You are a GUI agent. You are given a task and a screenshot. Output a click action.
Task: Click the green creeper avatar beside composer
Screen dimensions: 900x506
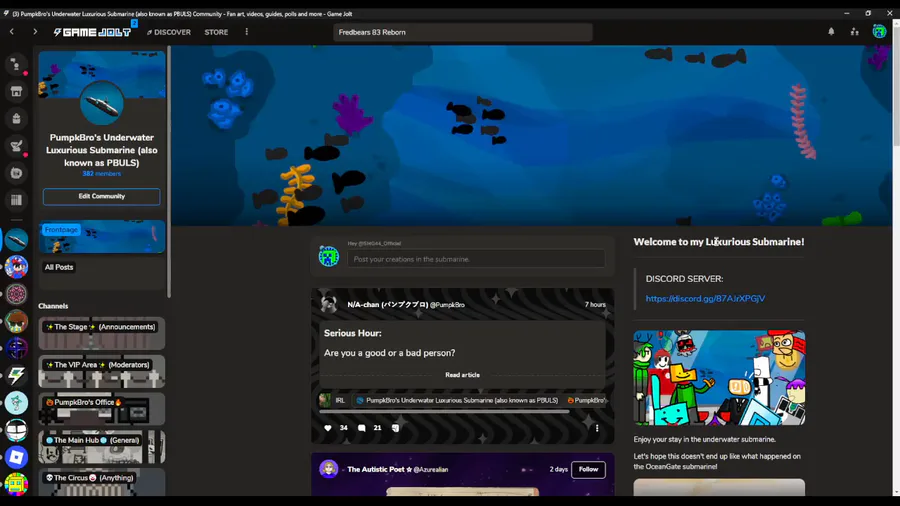[x=329, y=256]
